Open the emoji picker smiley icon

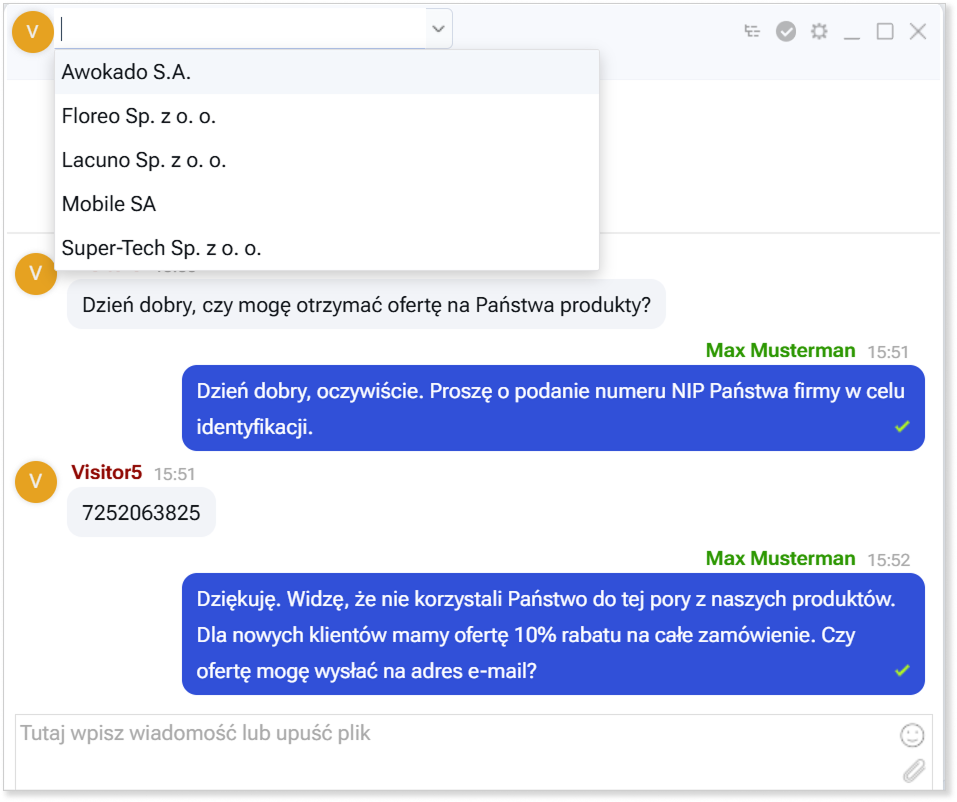pos(911,736)
